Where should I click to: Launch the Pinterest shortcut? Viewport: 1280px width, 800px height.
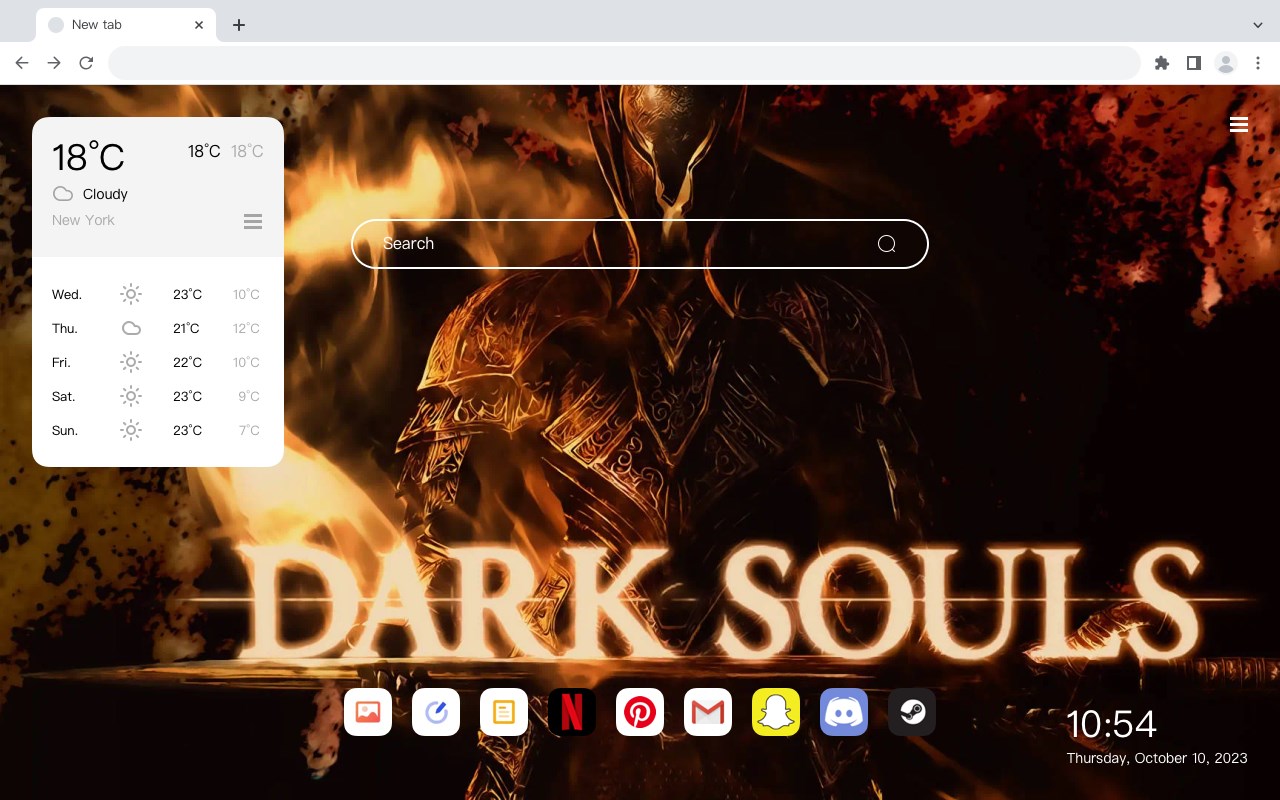click(x=640, y=712)
